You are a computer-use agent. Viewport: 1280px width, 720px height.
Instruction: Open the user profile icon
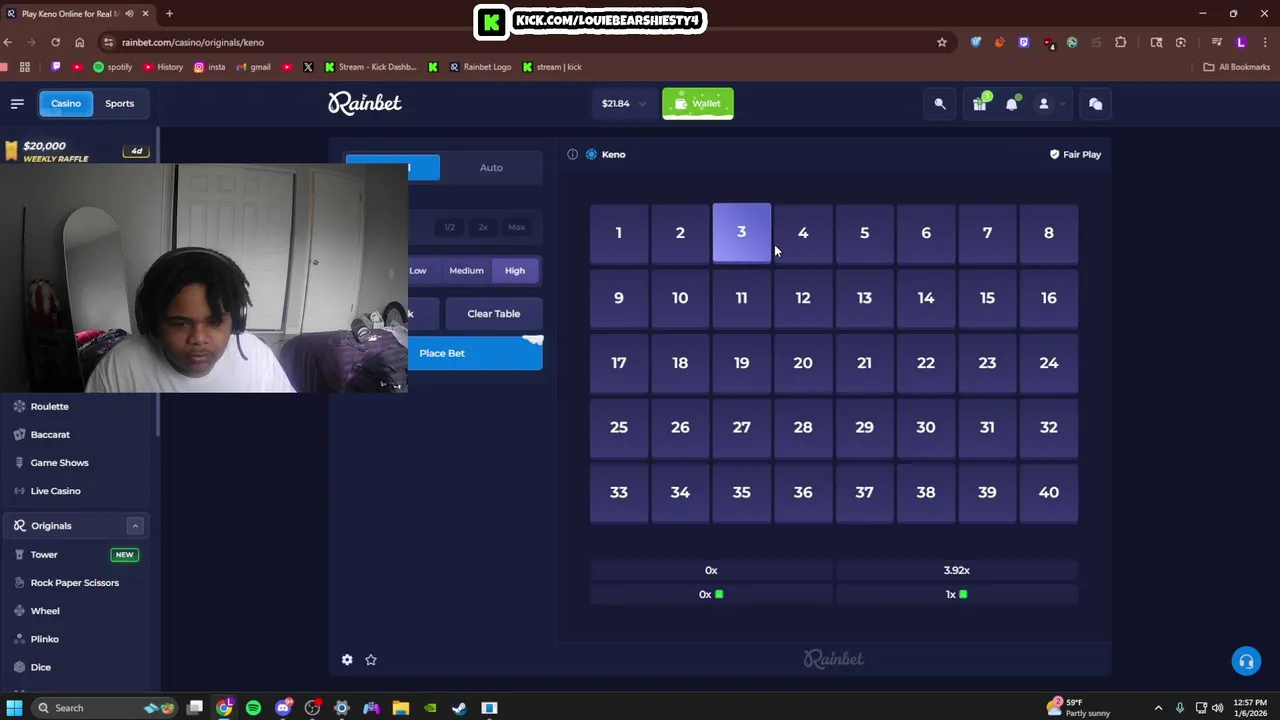click(x=1043, y=103)
